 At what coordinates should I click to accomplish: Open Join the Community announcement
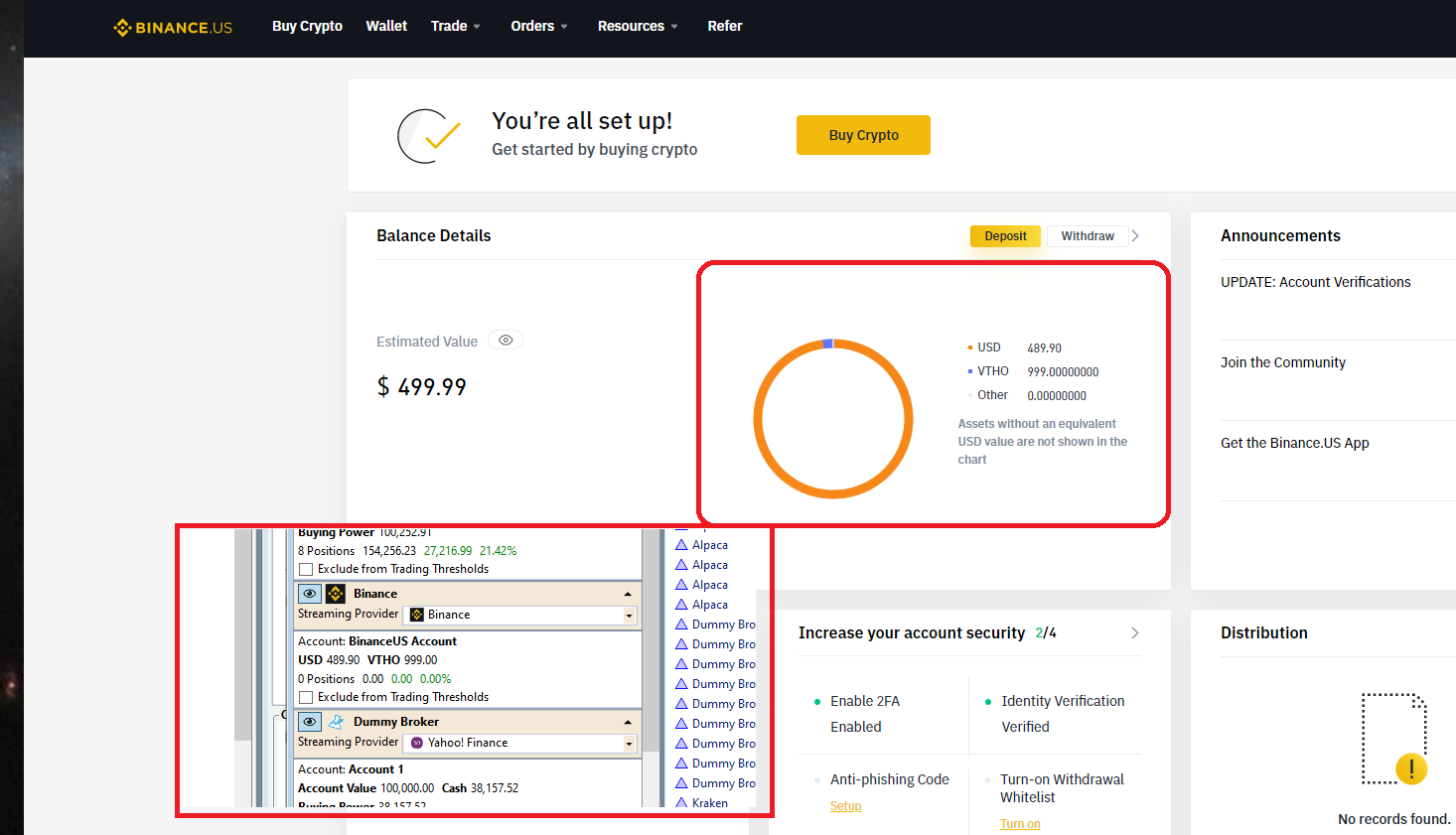pos(1283,362)
